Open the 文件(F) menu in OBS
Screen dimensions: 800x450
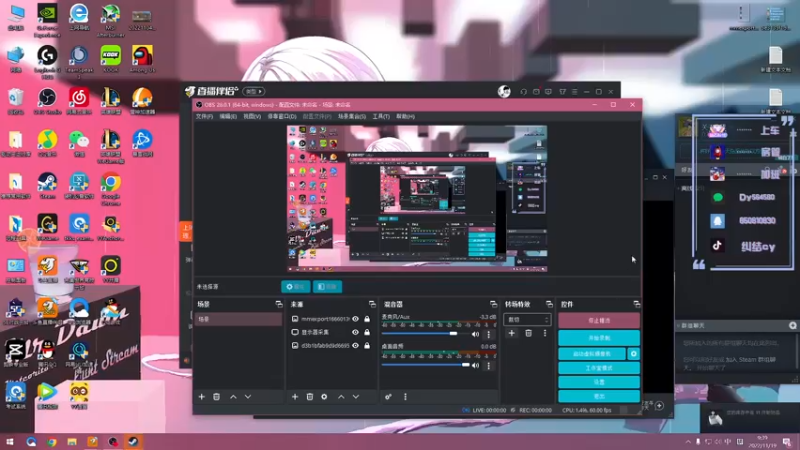(204, 116)
